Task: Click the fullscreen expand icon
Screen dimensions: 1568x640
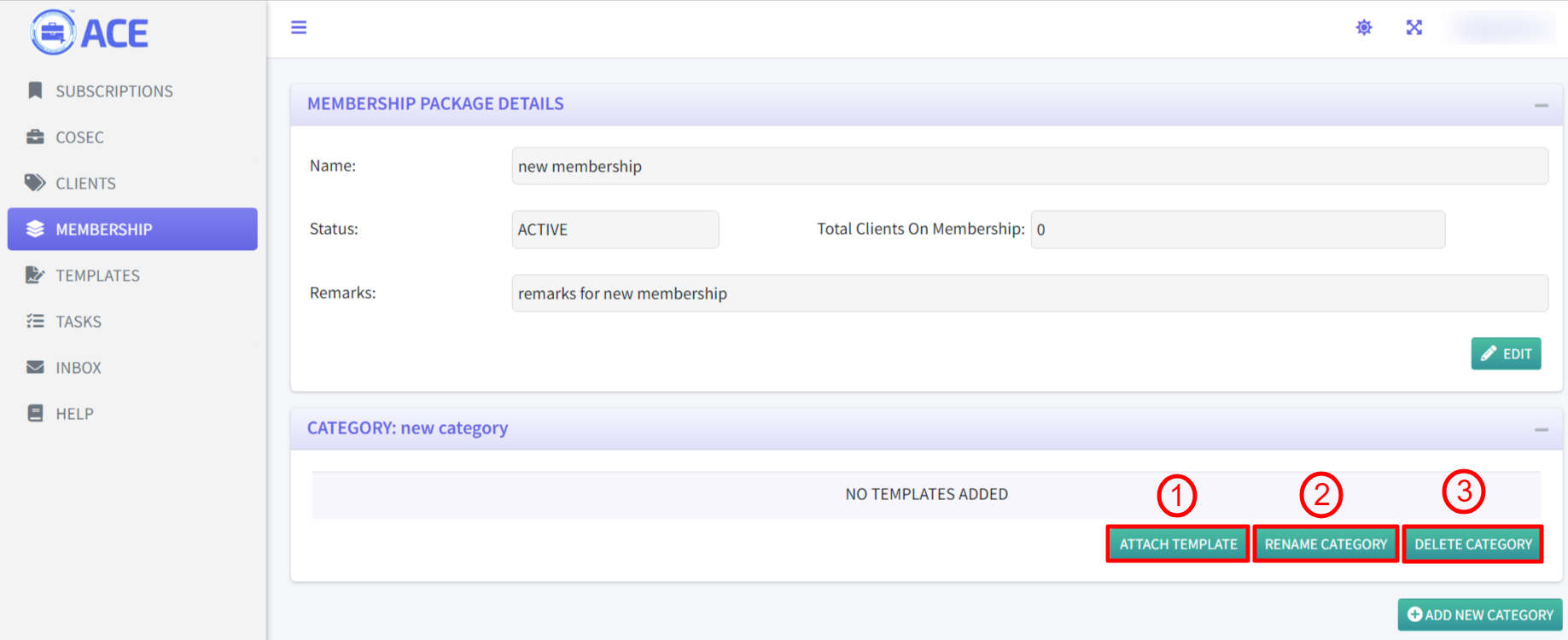Action: click(1414, 27)
